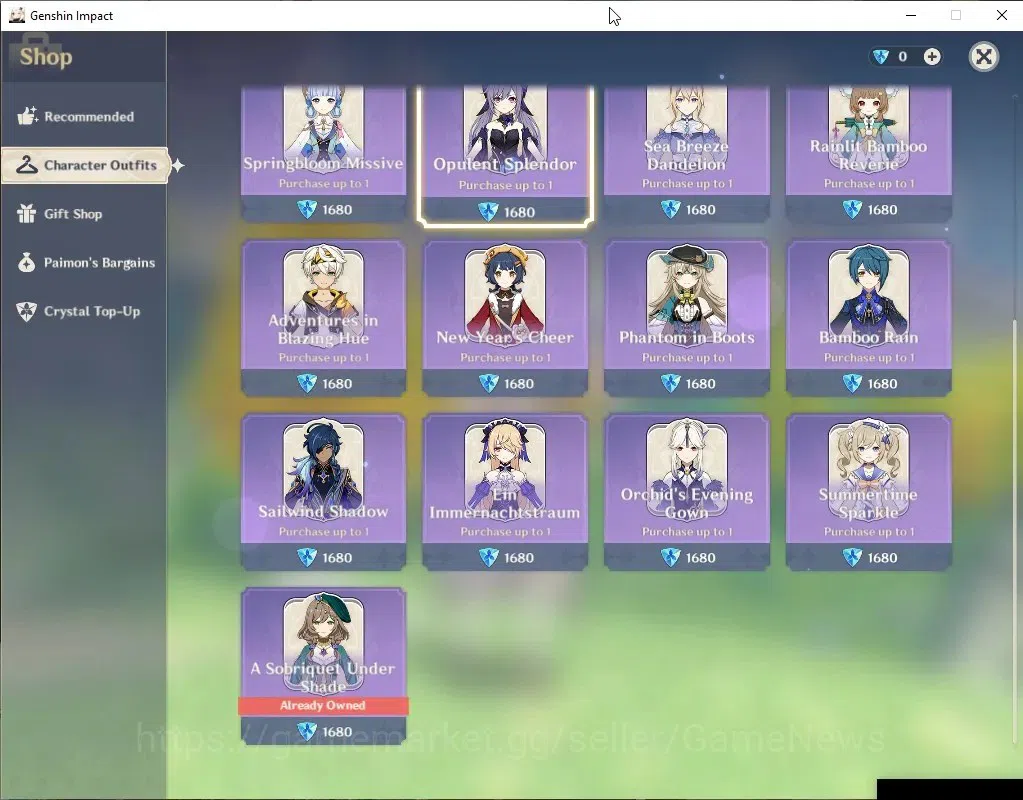Click the Crystal Top-Up crystal icon
Screen dimensions: 1023x800
pyautogui.click(x=27, y=311)
